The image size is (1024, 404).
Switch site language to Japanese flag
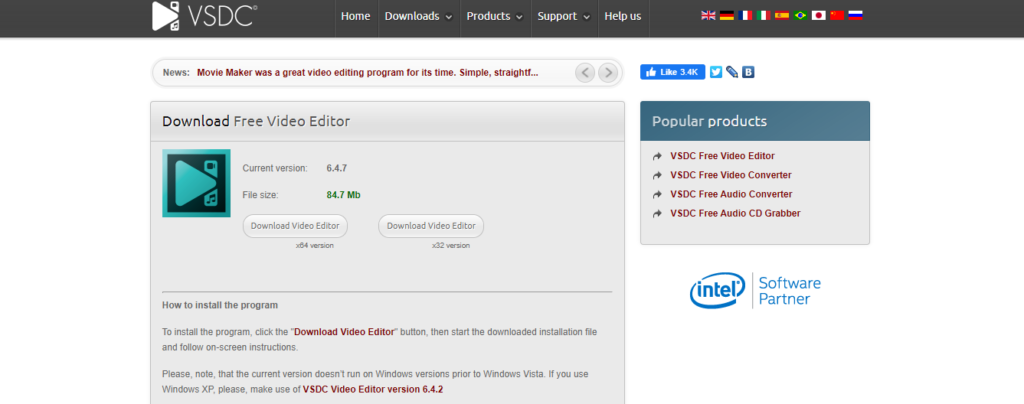(x=819, y=16)
